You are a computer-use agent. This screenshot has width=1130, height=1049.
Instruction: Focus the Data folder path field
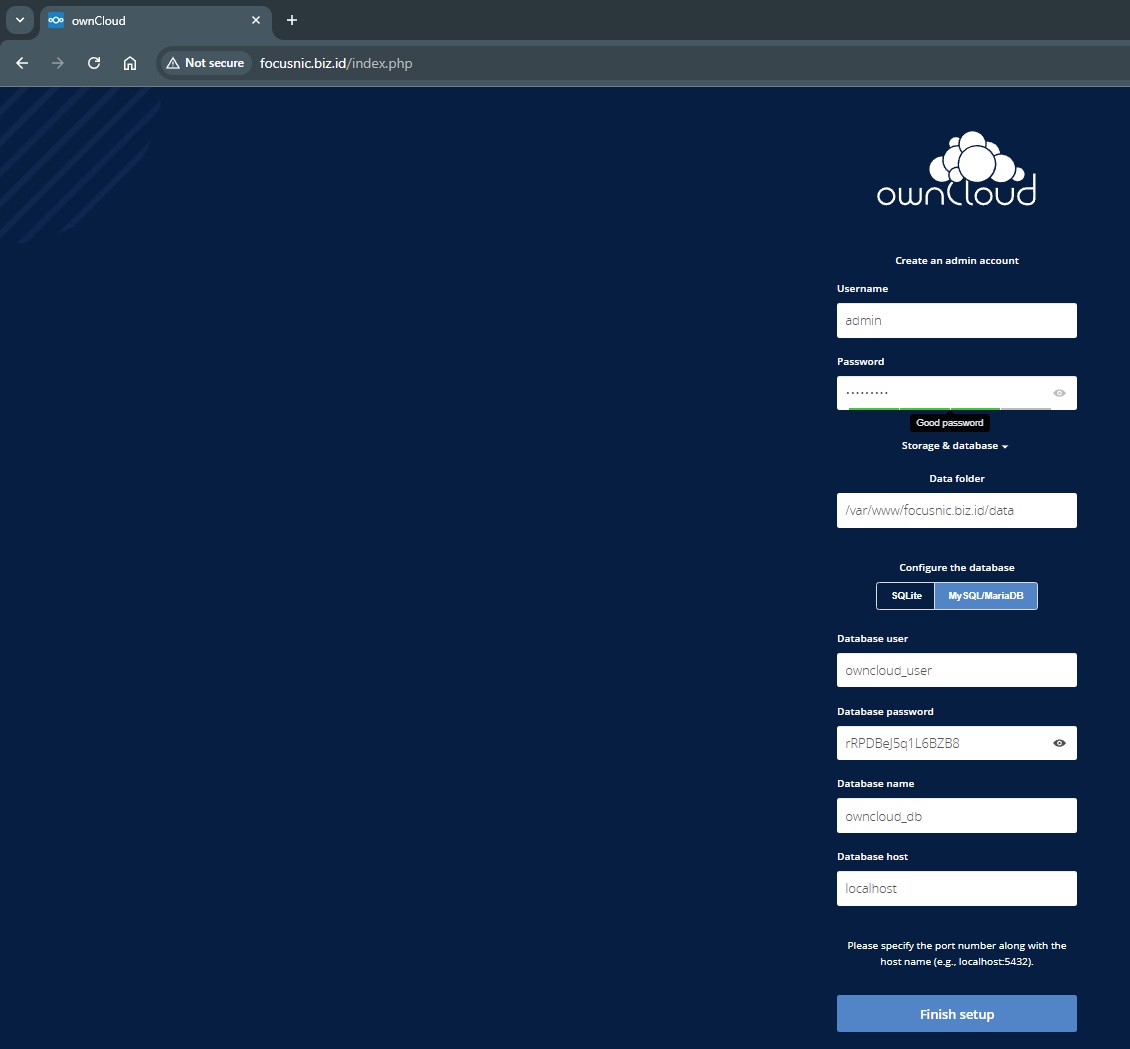(956, 510)
